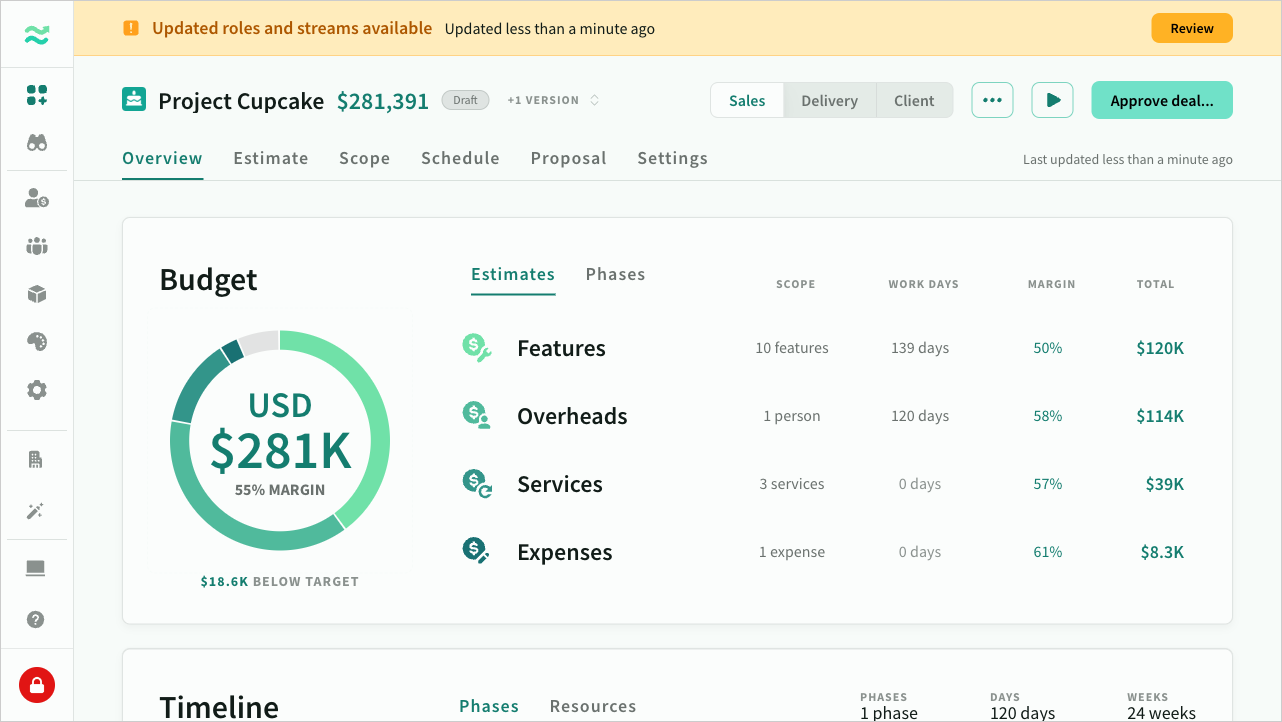Click the 1 person scope value
1282x722 pixels.
coord(792,416)
